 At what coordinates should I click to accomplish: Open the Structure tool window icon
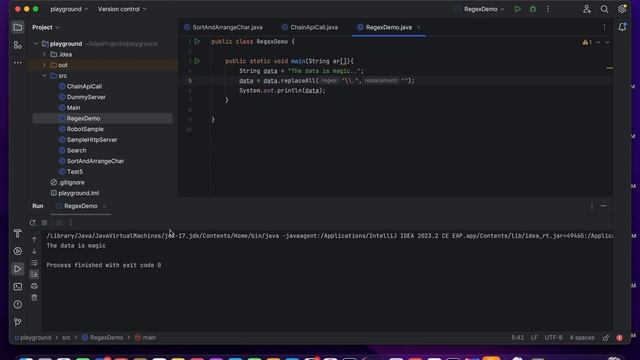(x=18, y=45)
